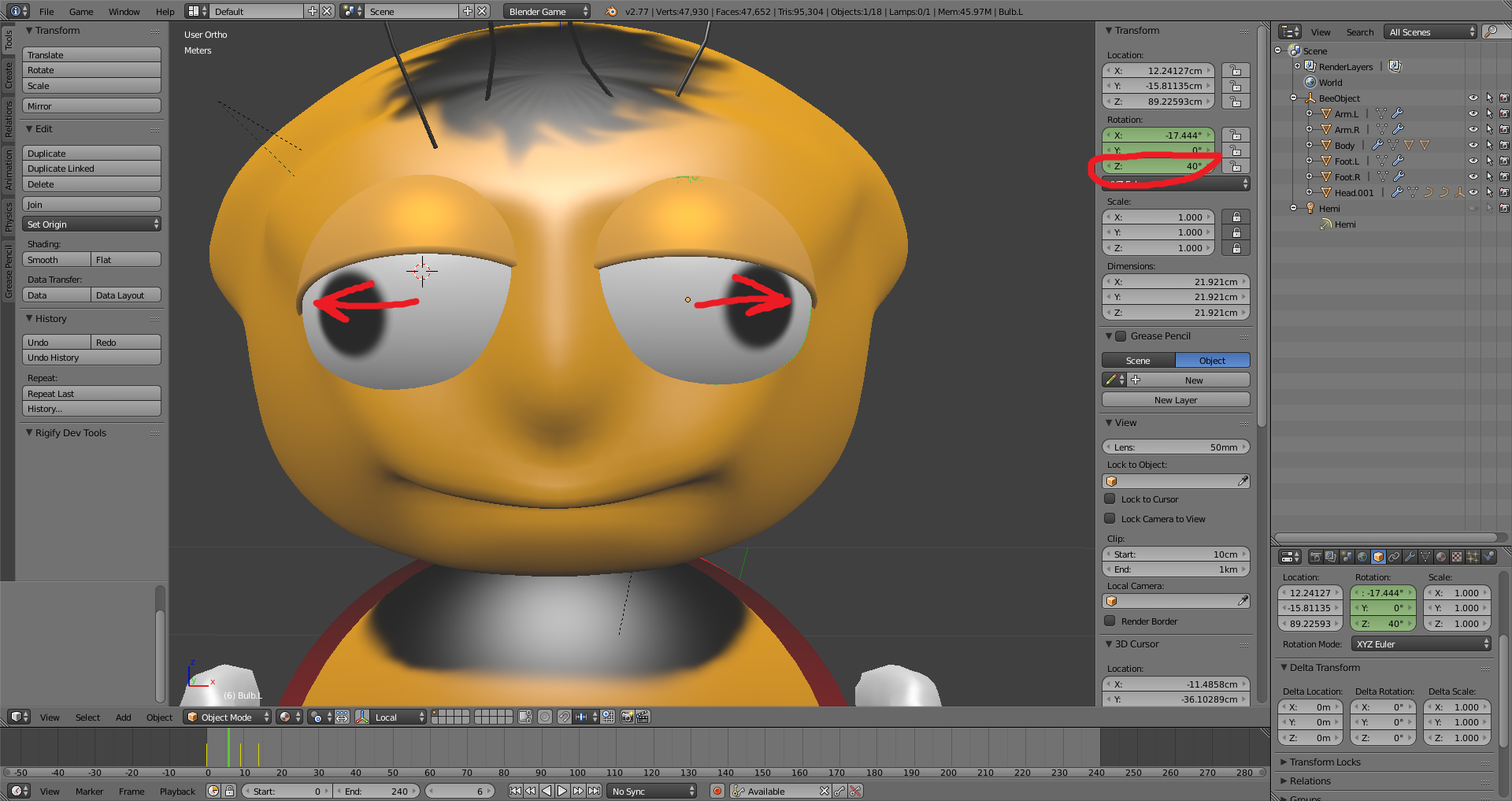Click OpenGL render animation clapperboard icon

643,717
